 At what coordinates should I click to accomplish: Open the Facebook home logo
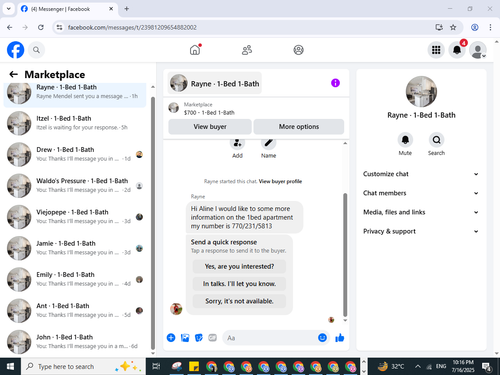15,50
